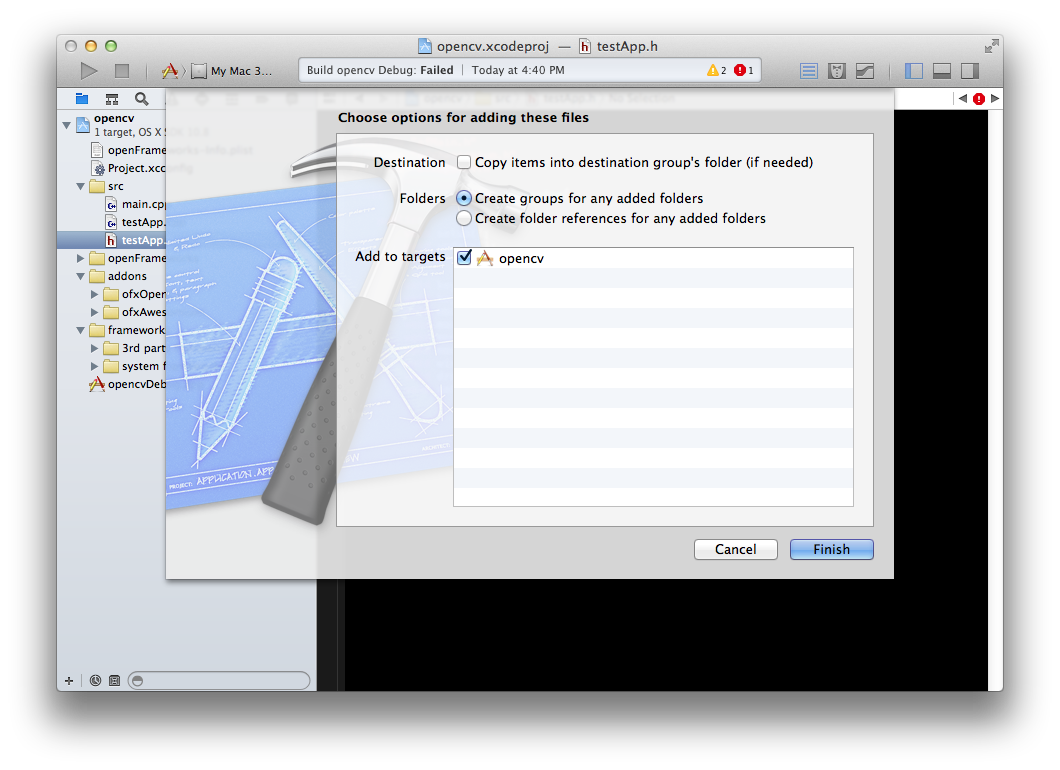Select Project.xcconfig file
This screenshot has width=1060, height=770.
click(128, 168)
